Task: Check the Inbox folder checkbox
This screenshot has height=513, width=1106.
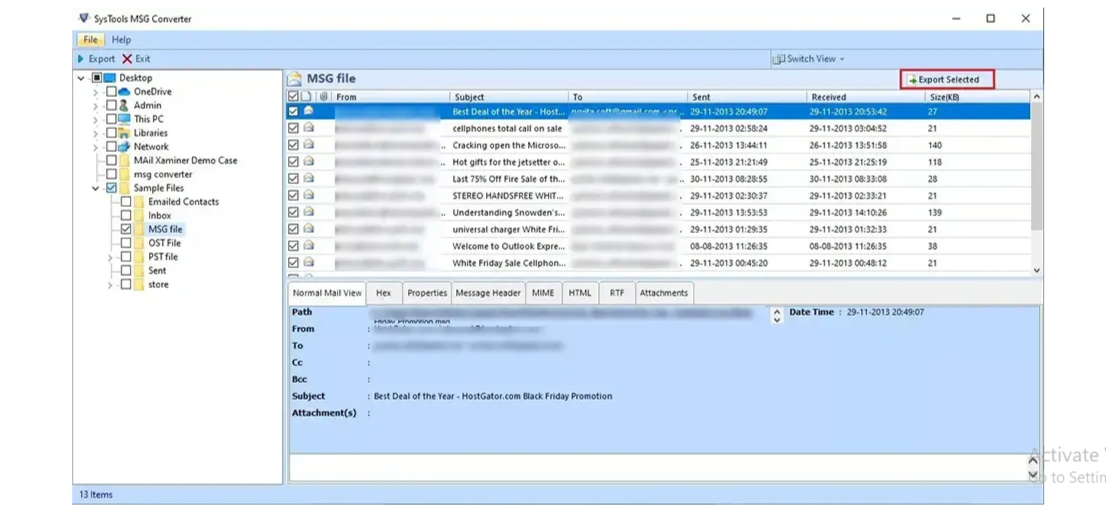Action: click(x=126, y=215)
